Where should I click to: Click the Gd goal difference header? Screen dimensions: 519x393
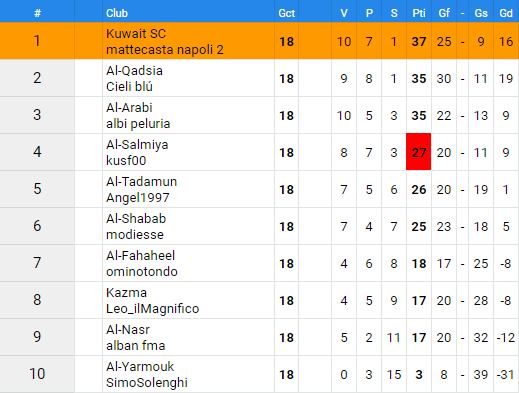506,13
